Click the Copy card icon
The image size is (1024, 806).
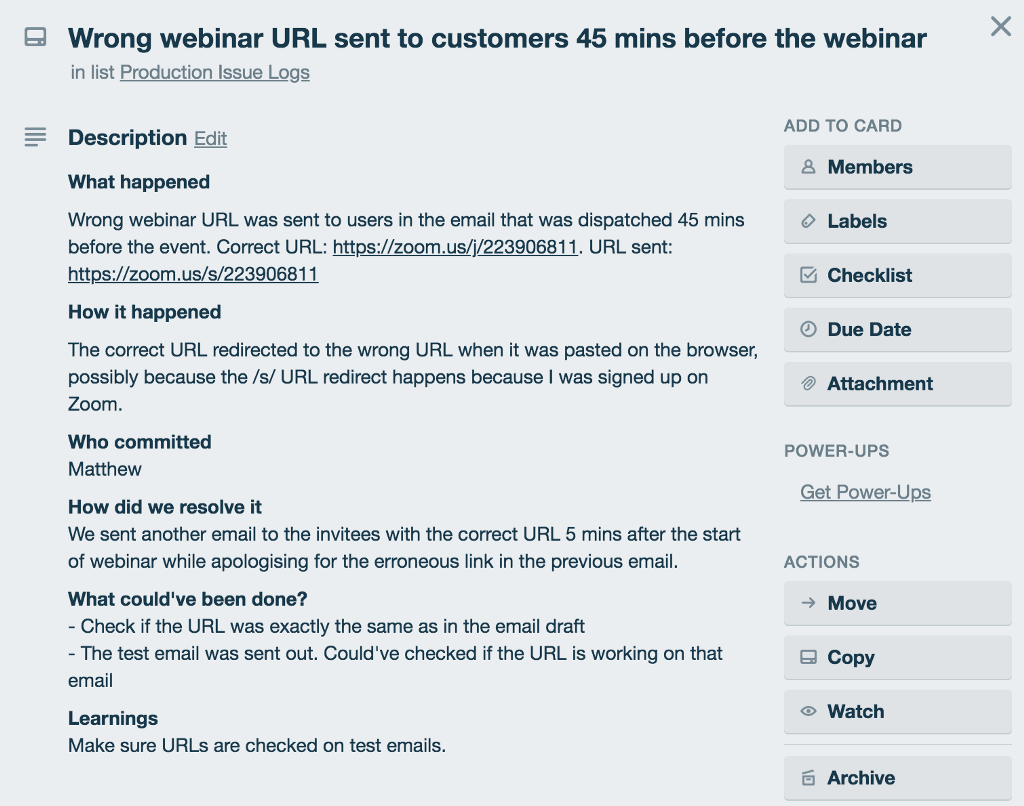tap(808, 657)
